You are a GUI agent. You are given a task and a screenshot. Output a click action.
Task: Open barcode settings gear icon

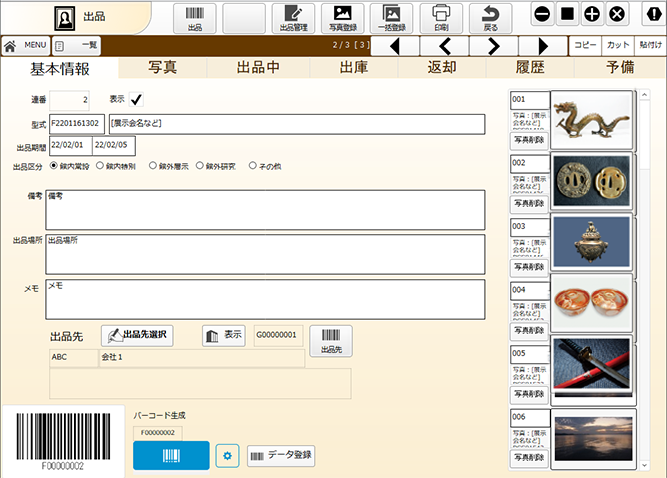tap(227, 456)
